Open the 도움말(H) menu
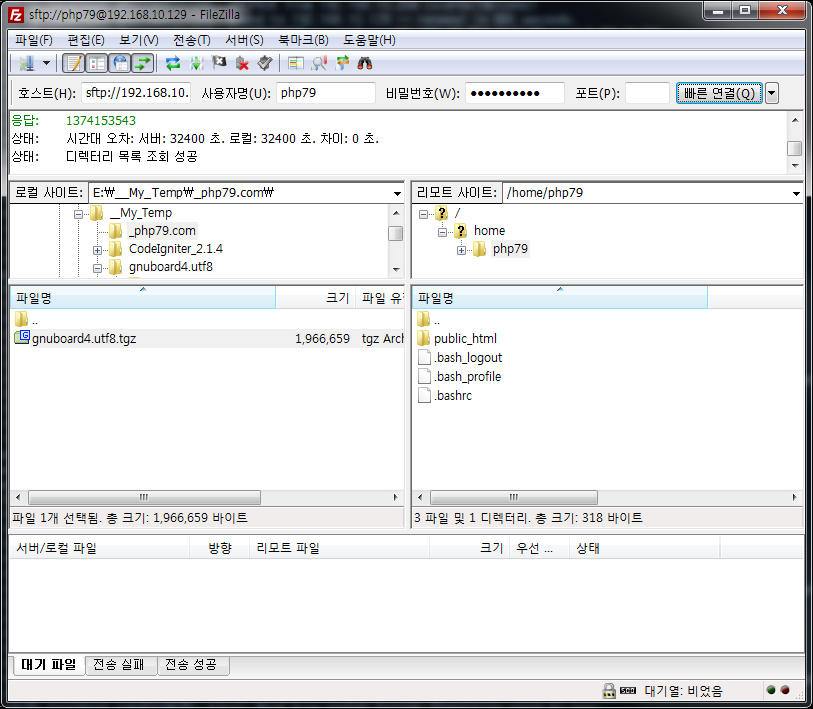 [369, 40]
